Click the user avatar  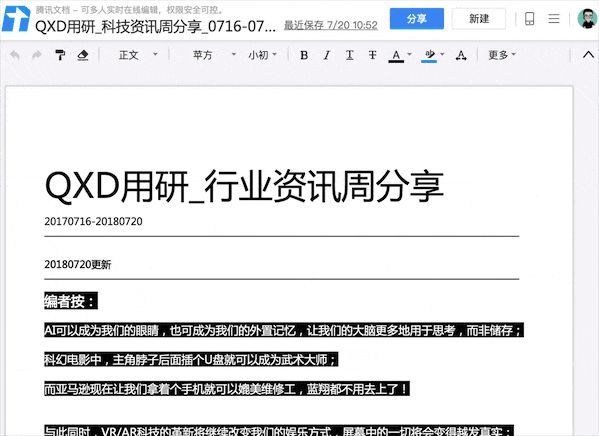click(x=587, y=19)
